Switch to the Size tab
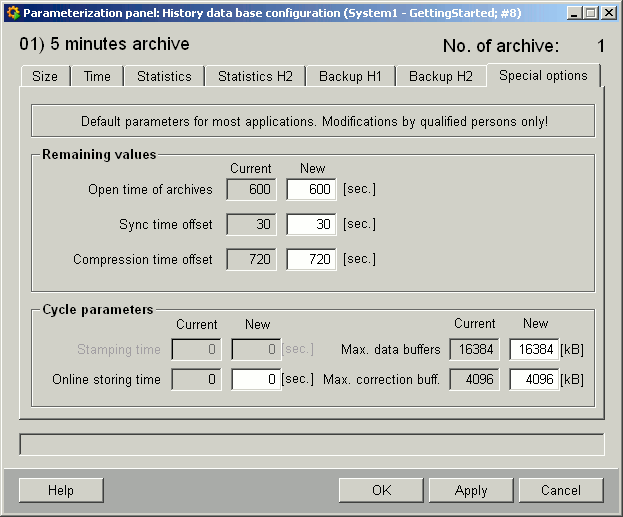Viewport: 623px width, 517px height. [45, 76]
